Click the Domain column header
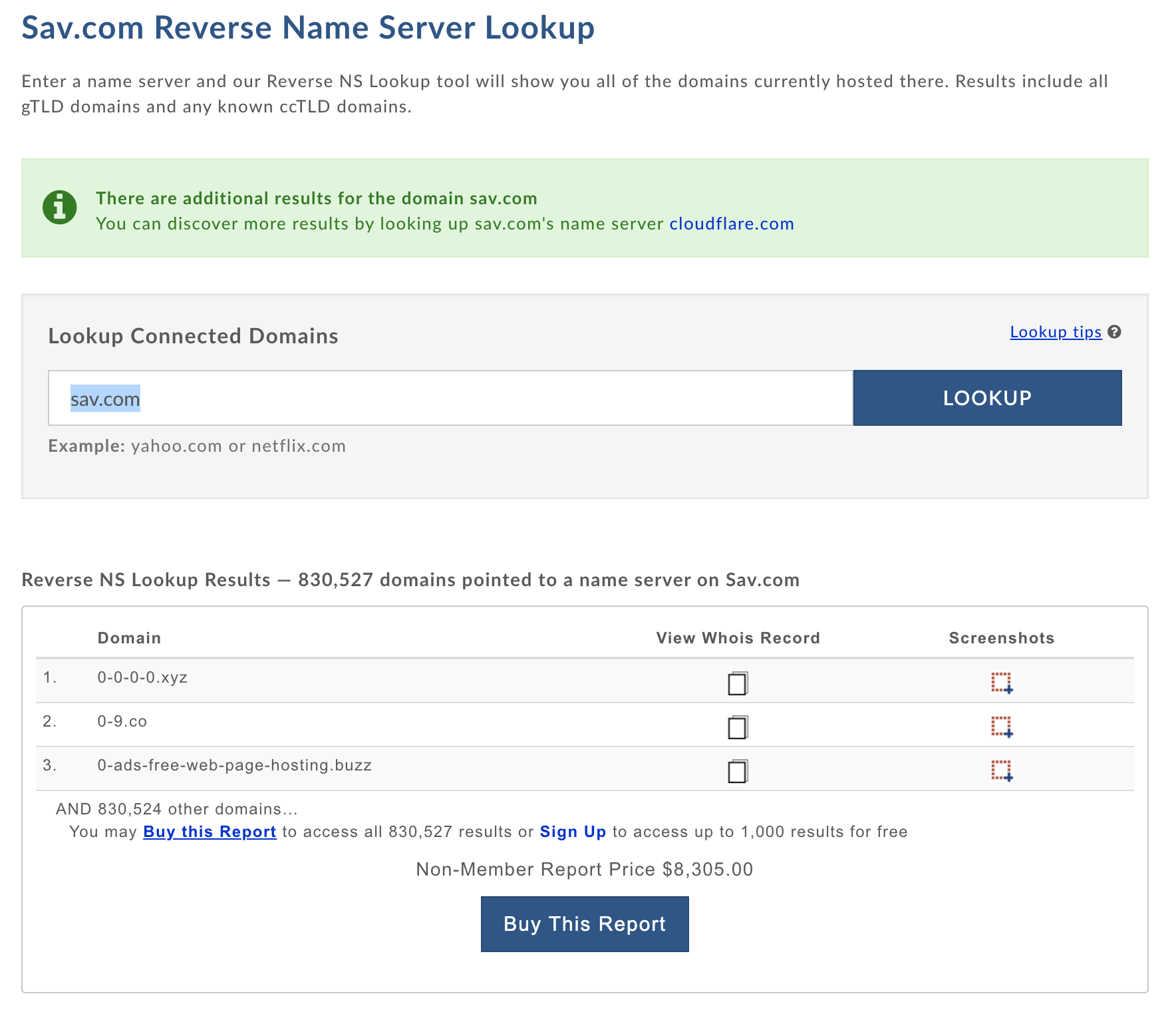 [x=129, y=638]
